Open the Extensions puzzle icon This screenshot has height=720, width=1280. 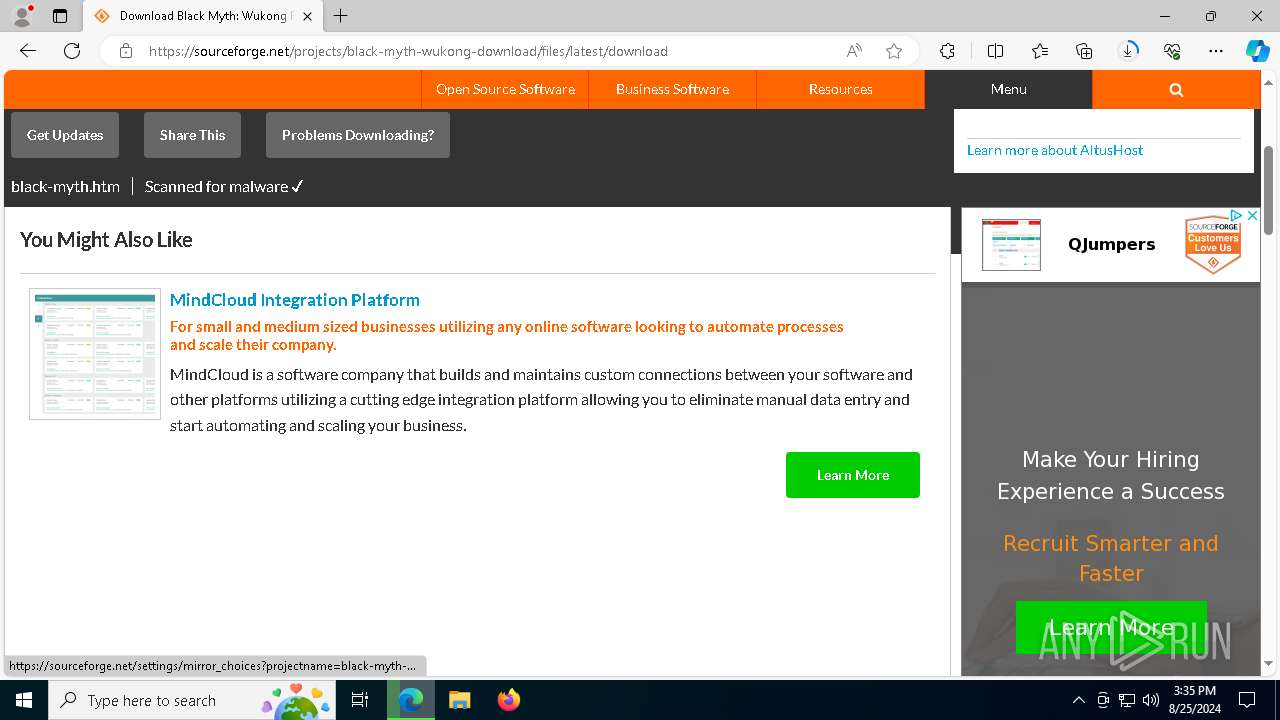coord(947,51)
